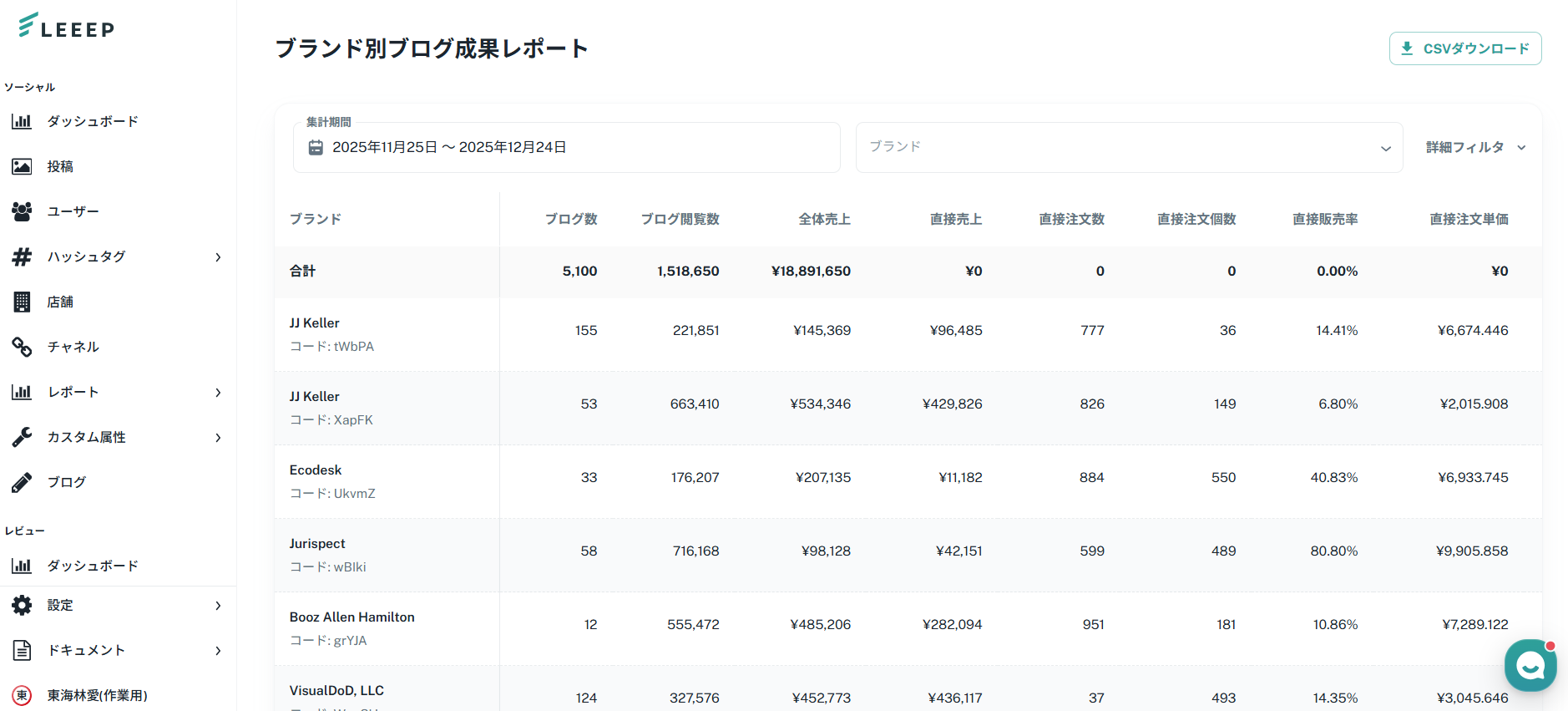Click the LEEEP logo
This screenshot has height=711, width=1568.
click(67, 27)
